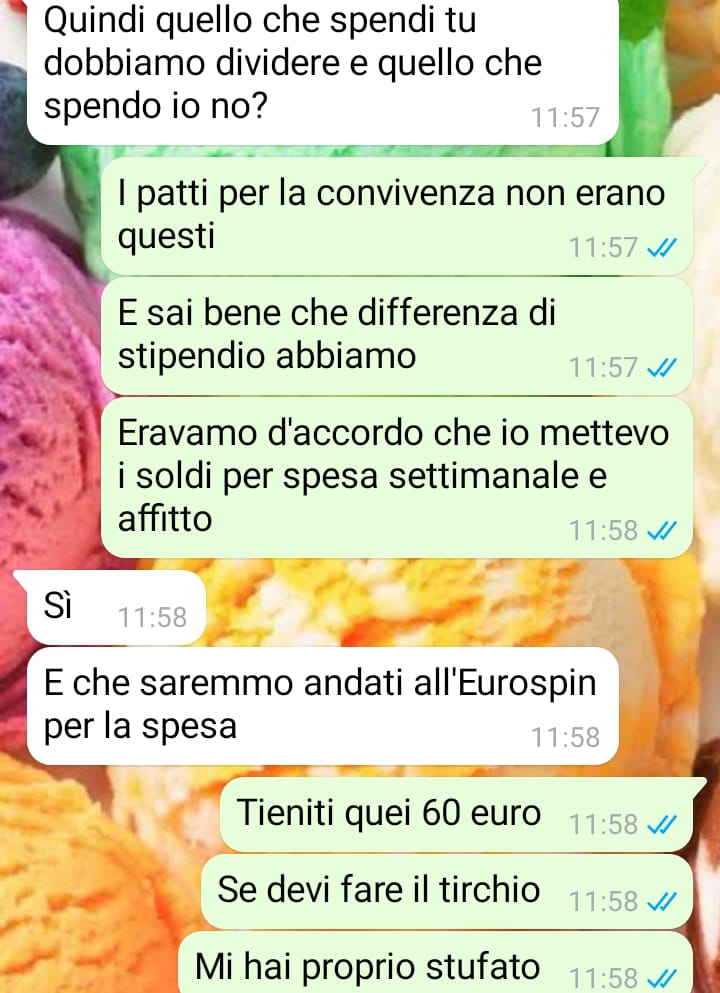Tap the read-receipt ticks beside 'Tieniti quei 60 euro'
The image size is (720, 993).
(662, 825)
